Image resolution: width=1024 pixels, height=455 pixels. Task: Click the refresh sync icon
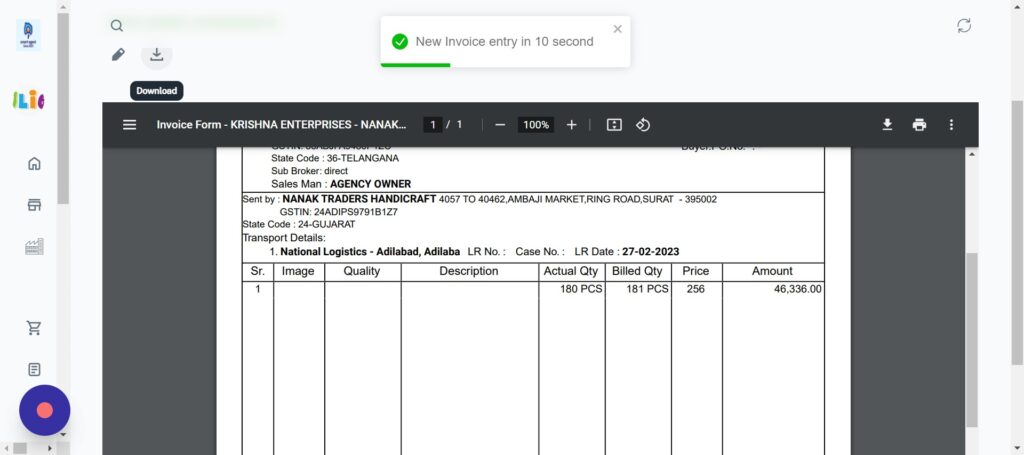coord(964,26)
